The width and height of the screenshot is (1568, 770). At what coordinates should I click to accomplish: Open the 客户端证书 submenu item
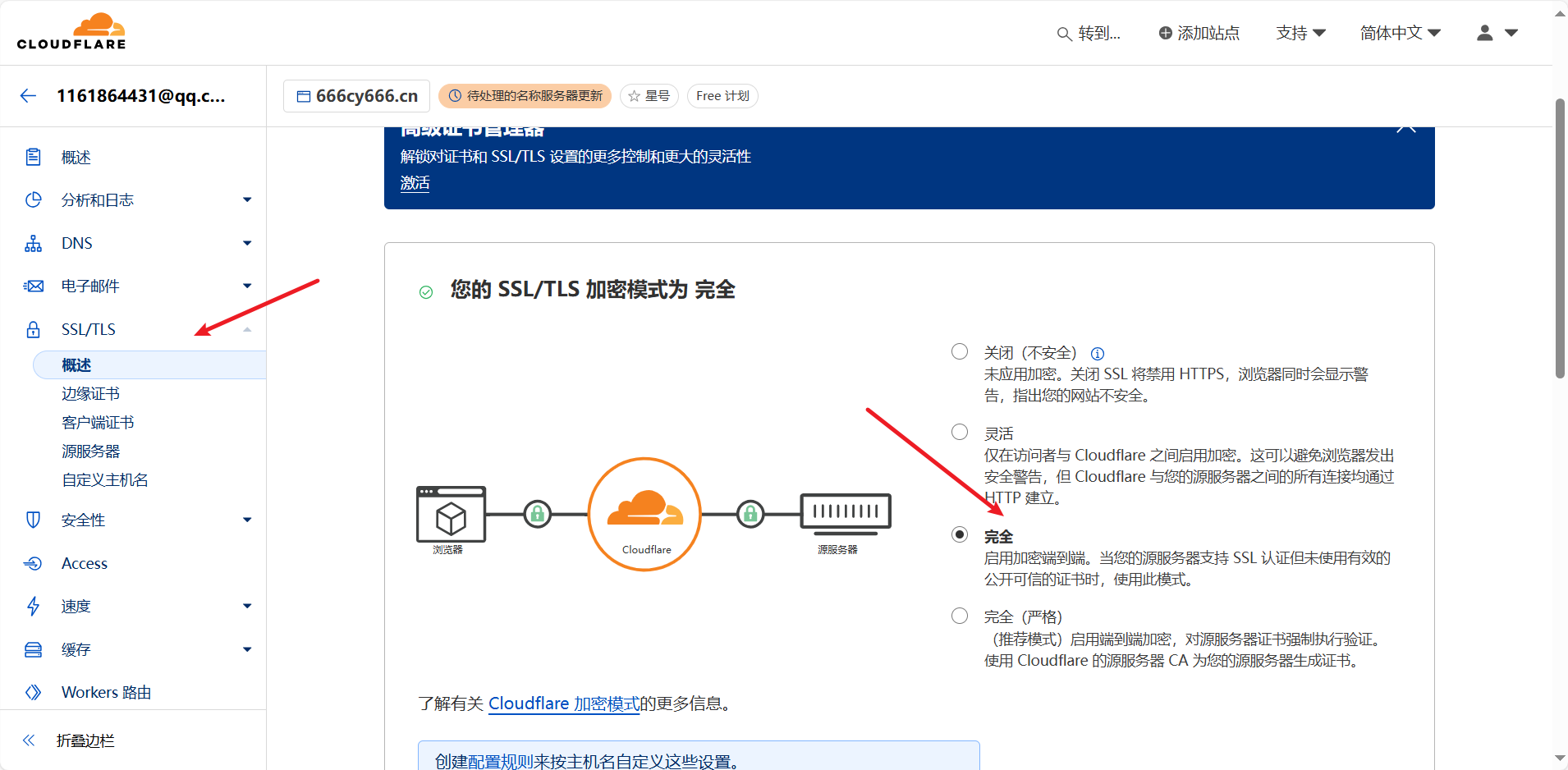tap(98, 423)
